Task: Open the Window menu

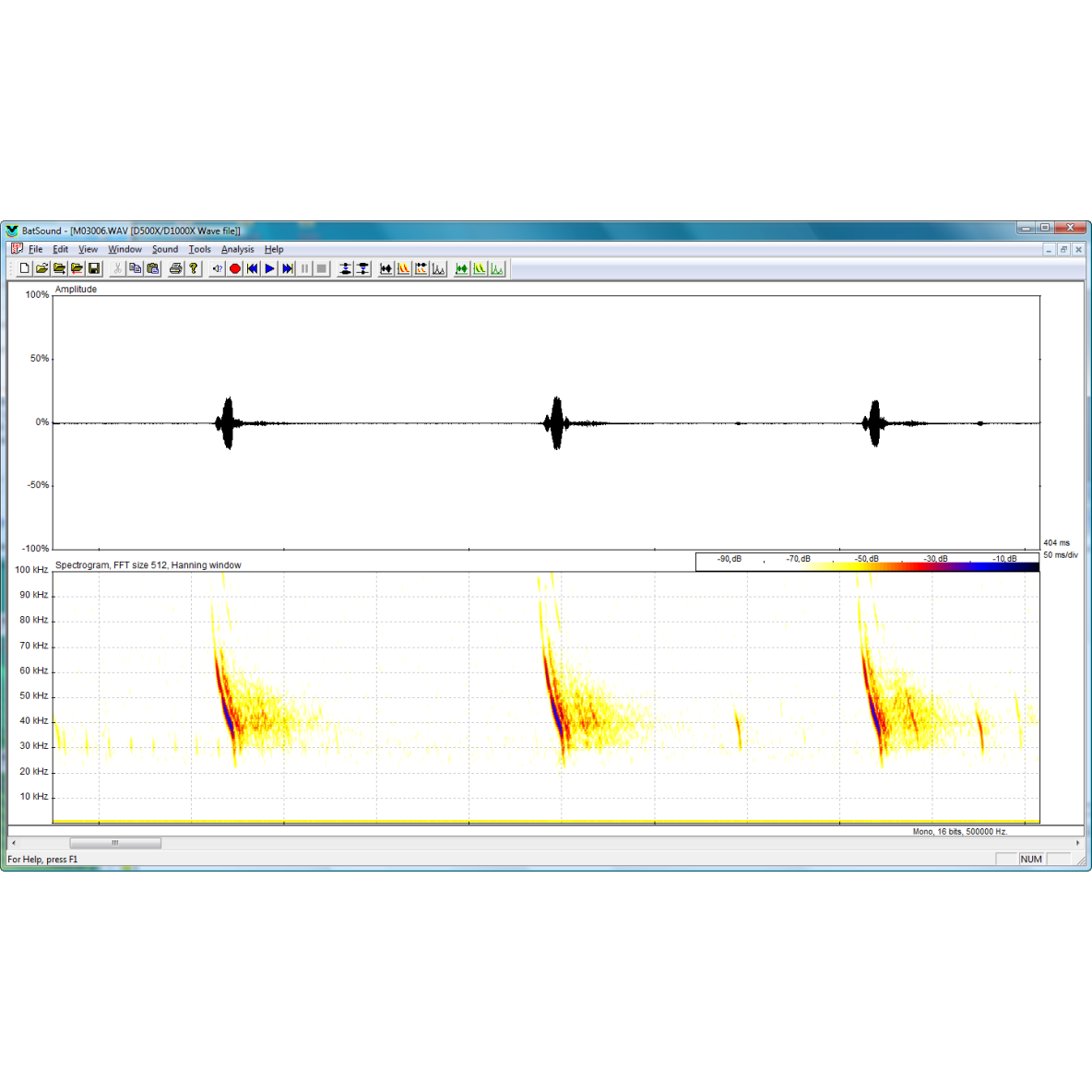Action: pos(125,249)
